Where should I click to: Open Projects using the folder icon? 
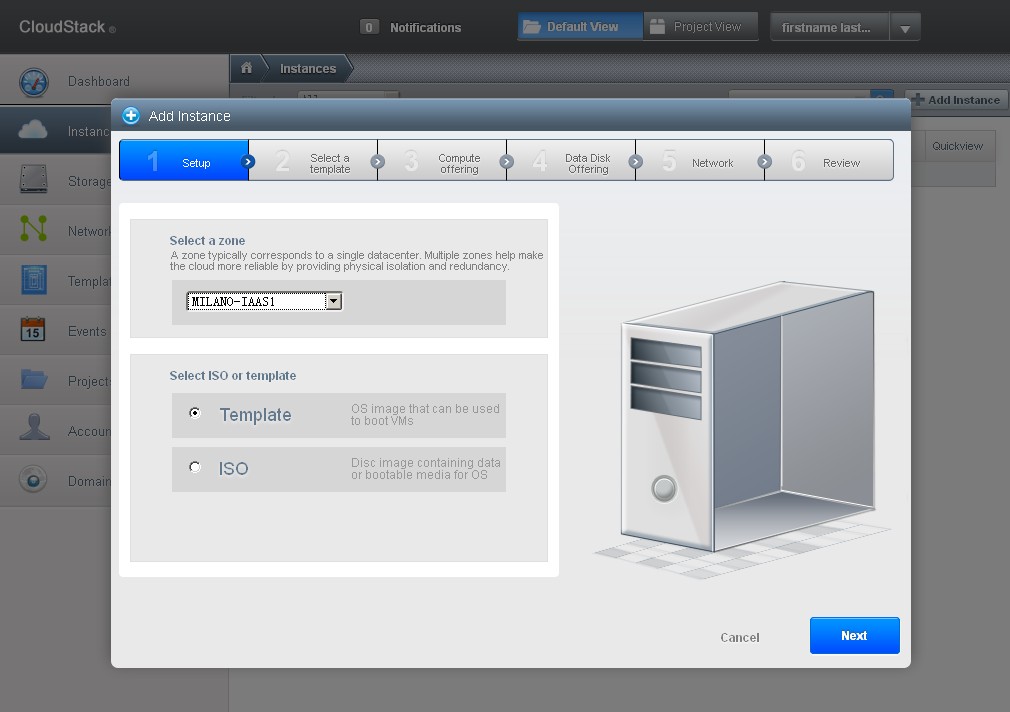[33, 380]
